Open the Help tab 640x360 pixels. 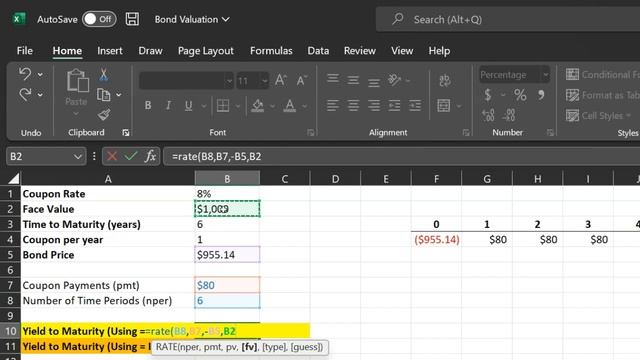click(x=439, y=51)
